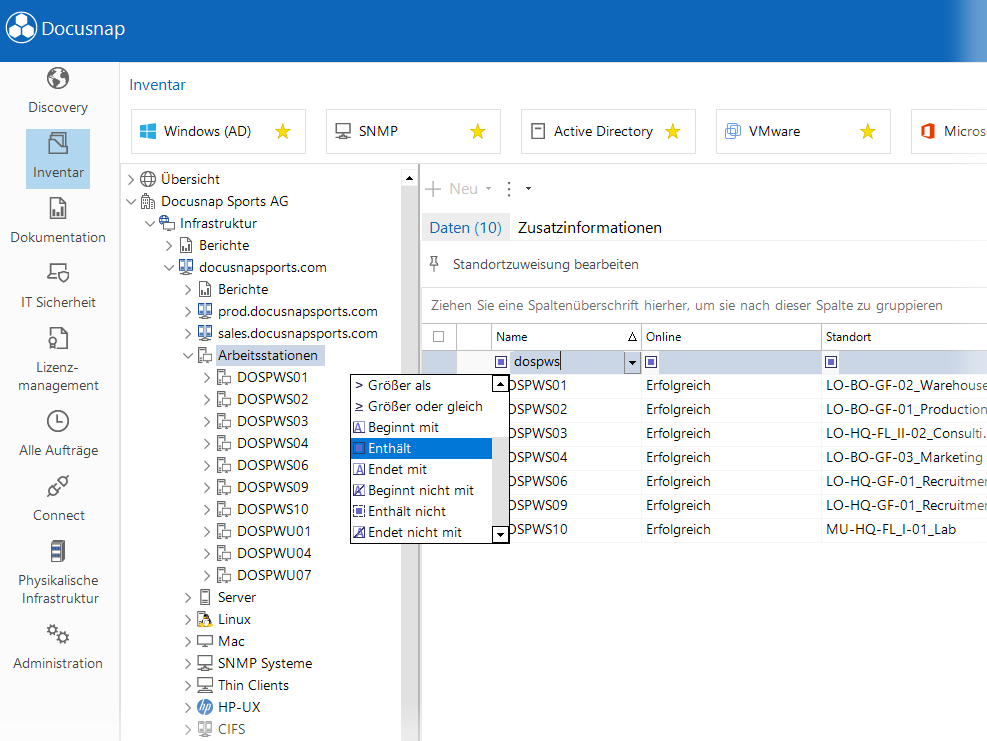This screenshot has width=987, height=741.
Task: Open the Name filter dropdown arrow
Action: coord(632,362)
